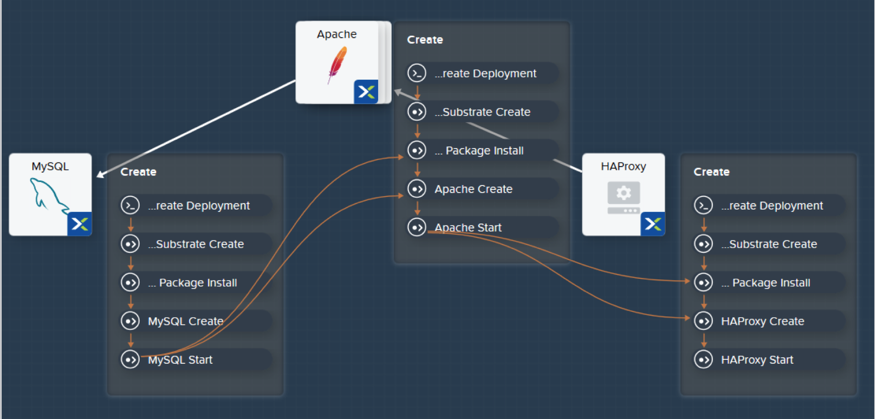The image size is (875, 419).
Task: Click the Apache Substrate Create task icon
Action: (x=416, y=112)
